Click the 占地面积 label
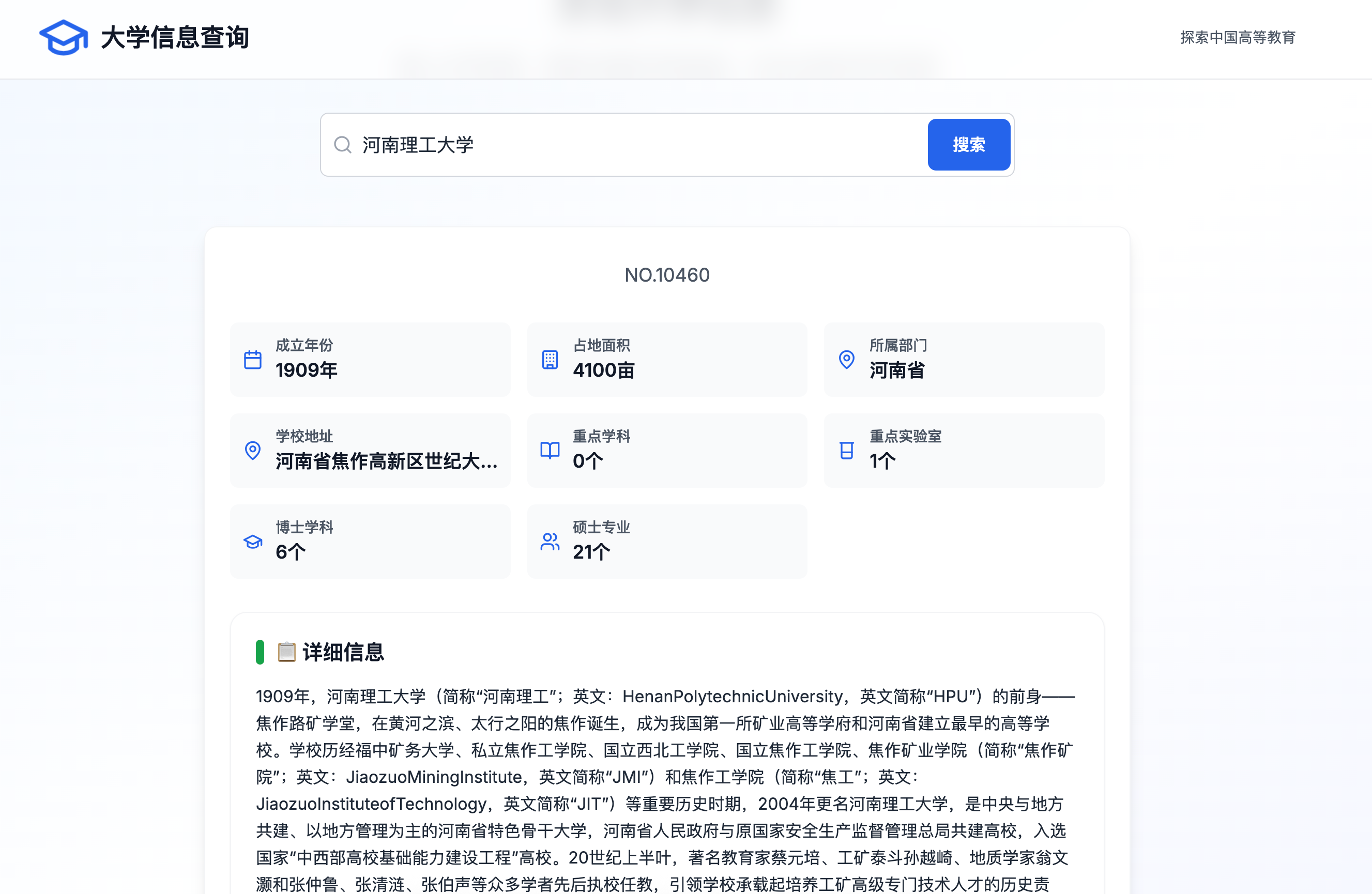The height and width of the screenshot is (894, 1372). [x=601, y=345]
